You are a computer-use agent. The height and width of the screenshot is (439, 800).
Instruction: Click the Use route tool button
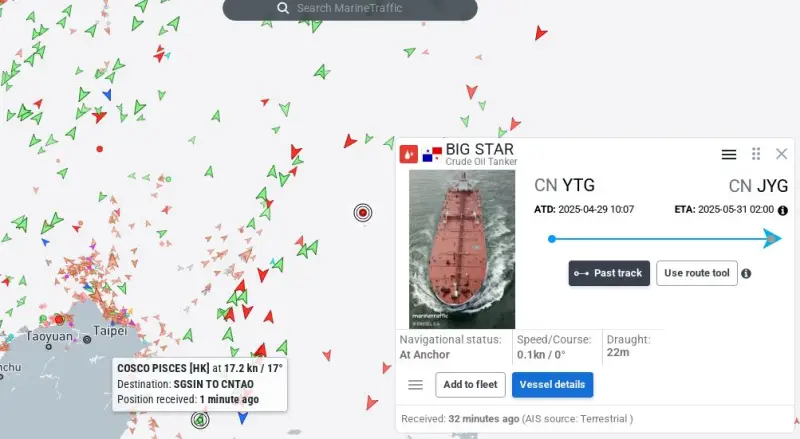click(696, 273)
